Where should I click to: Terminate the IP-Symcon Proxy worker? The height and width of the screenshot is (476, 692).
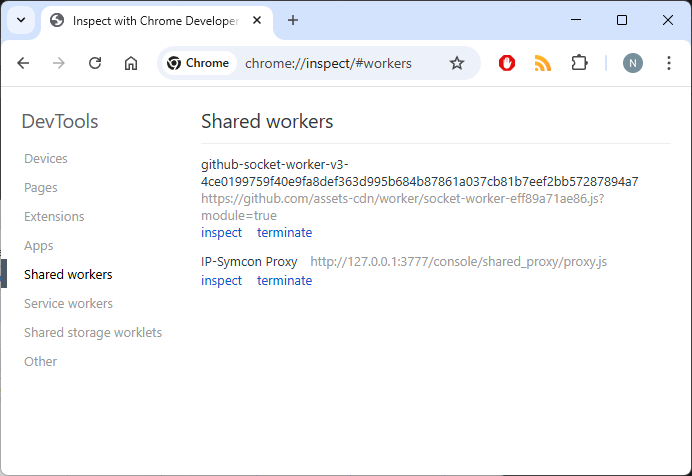coord(285,281)
